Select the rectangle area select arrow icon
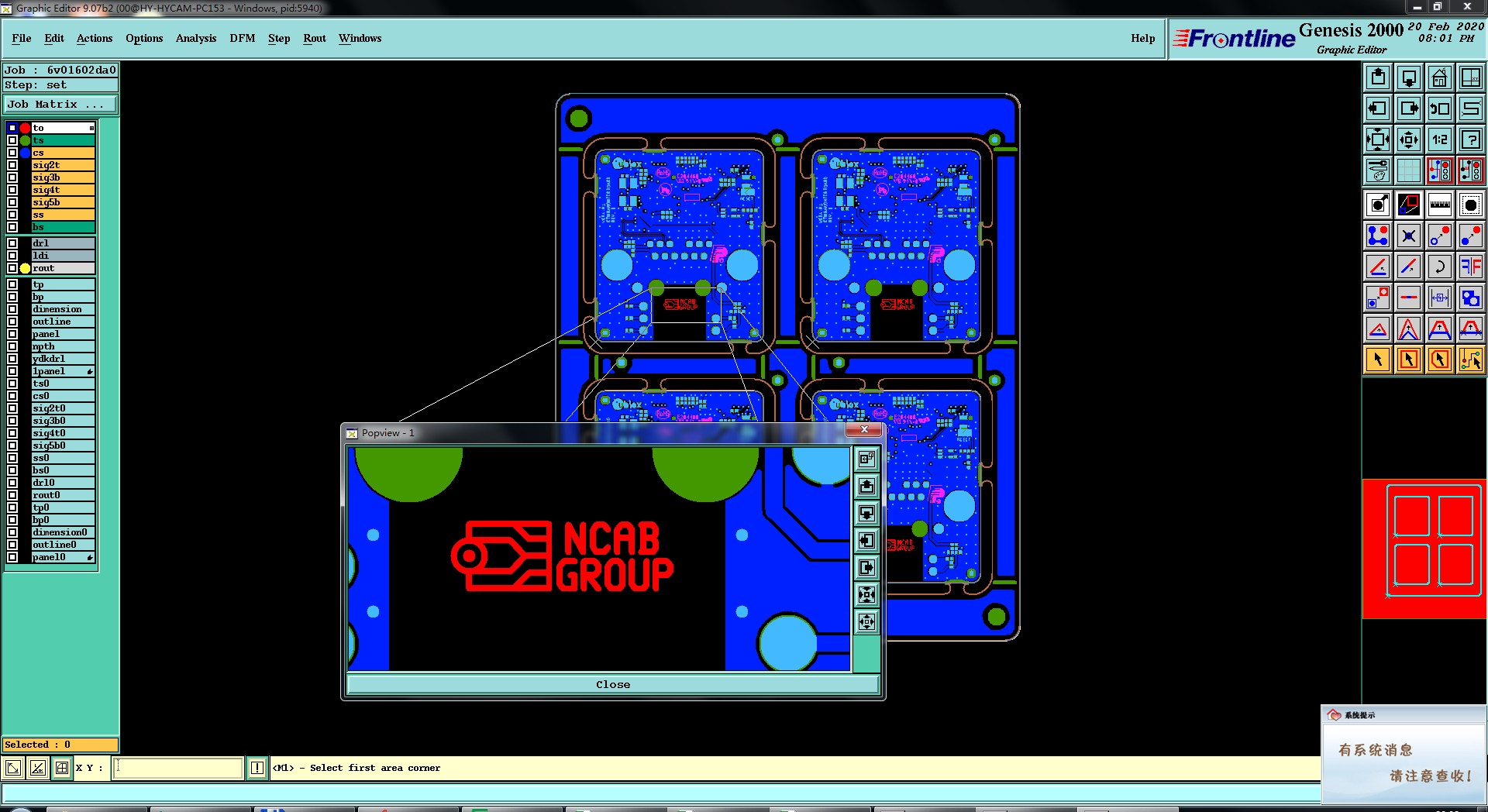1488x812 pixels. point(1409,360)
